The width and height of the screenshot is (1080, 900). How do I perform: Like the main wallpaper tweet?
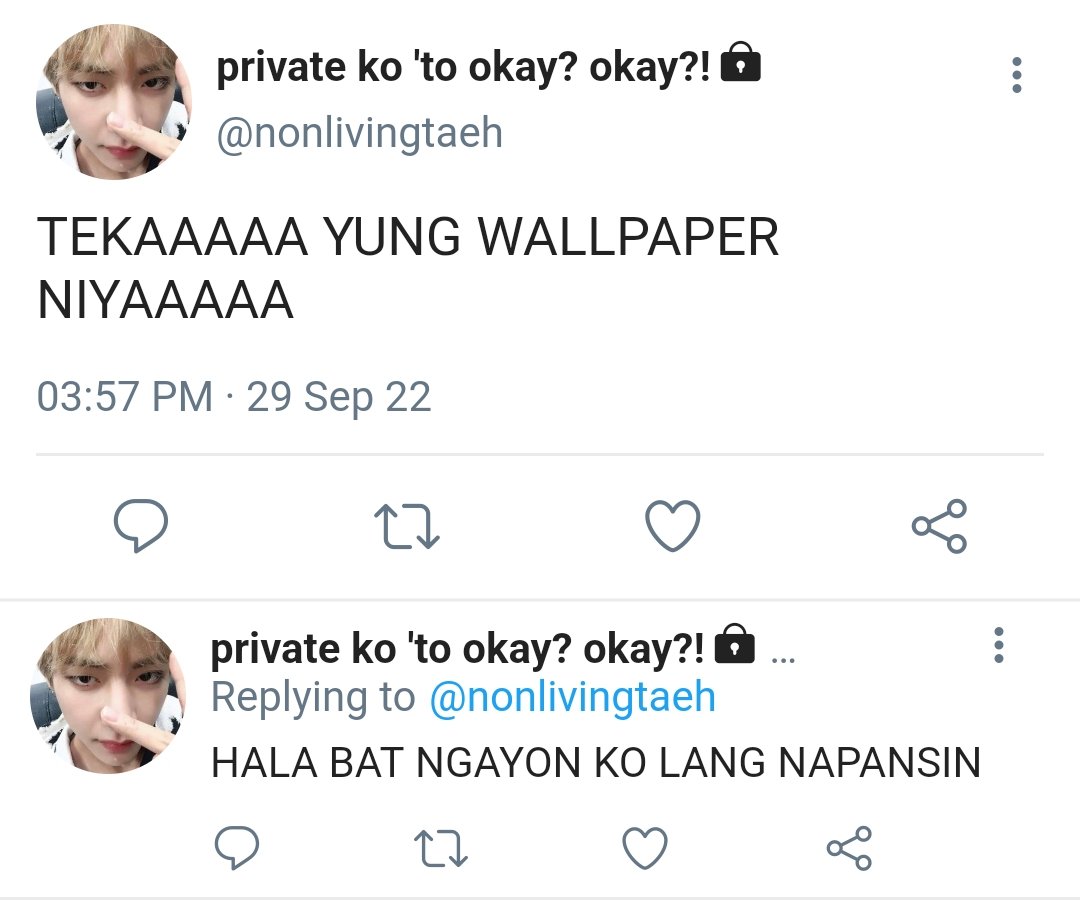[x=673, y=526]
